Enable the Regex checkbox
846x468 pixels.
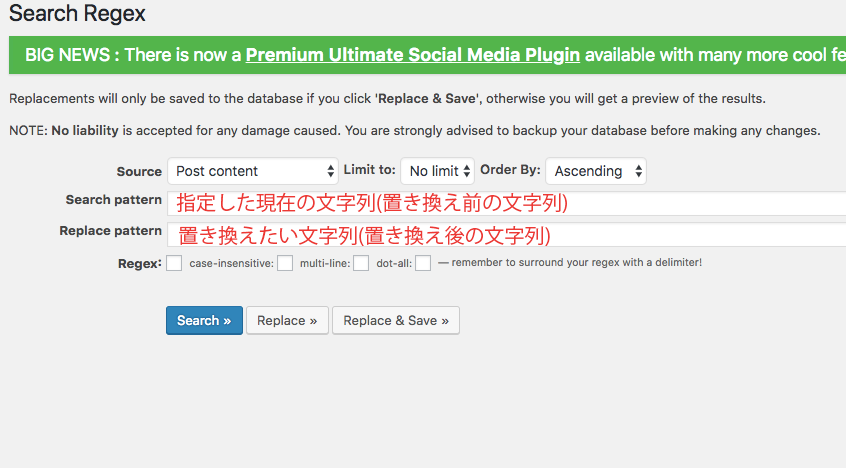pyautogui.click(x=174, y=264)
